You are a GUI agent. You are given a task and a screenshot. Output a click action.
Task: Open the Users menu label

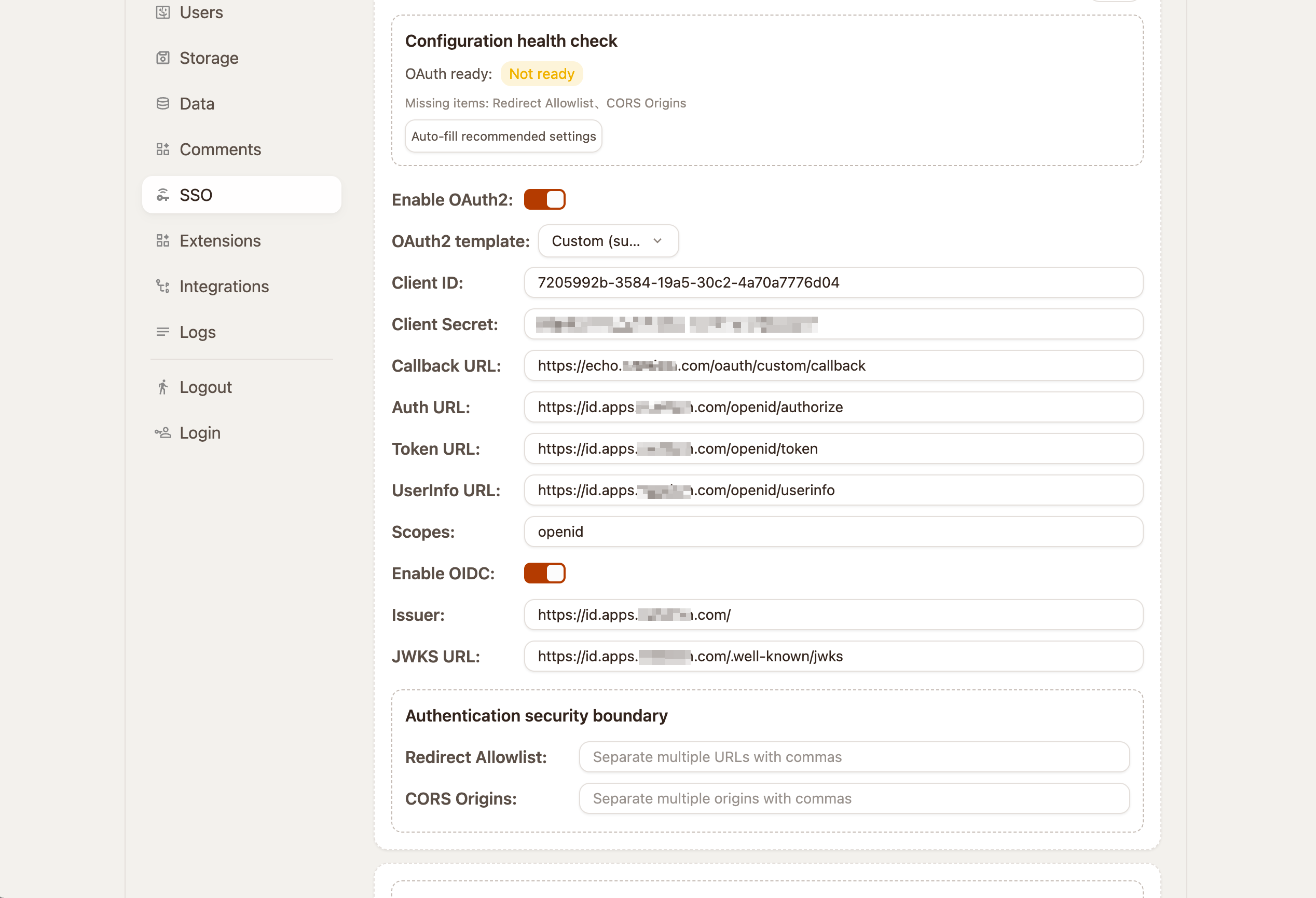point(201,12)
